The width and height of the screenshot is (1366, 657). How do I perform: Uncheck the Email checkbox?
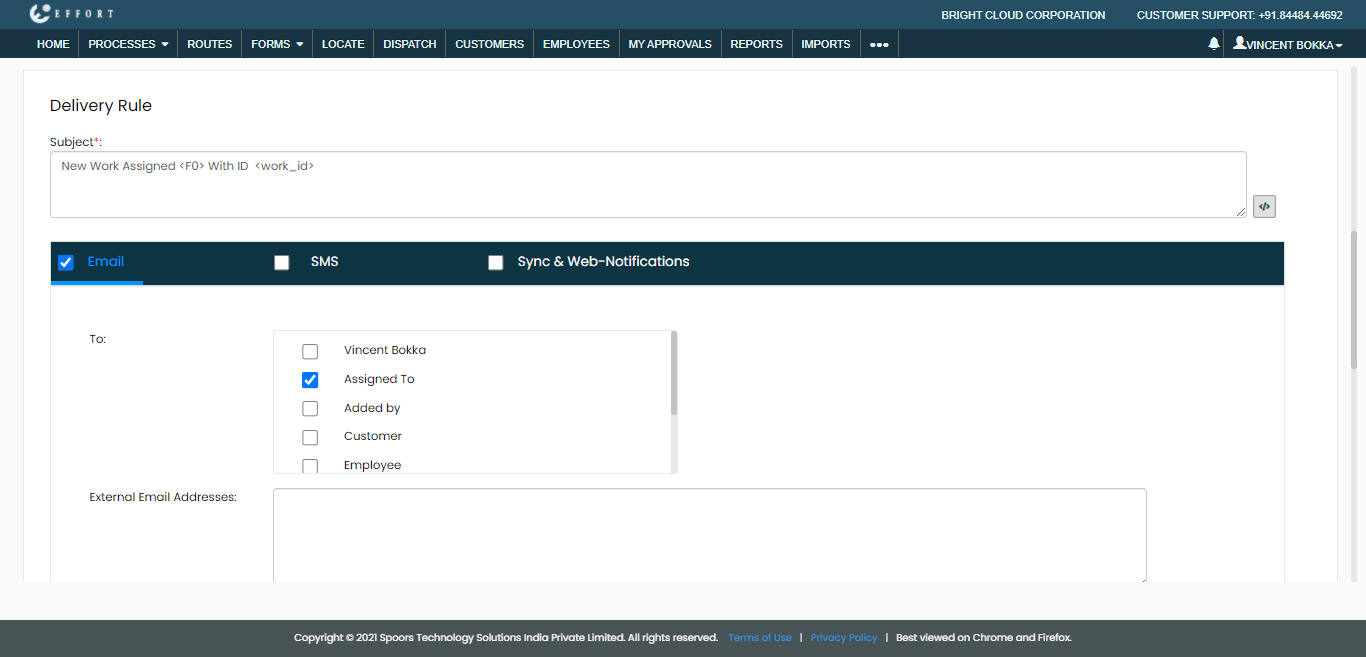[x=66, y=263]
